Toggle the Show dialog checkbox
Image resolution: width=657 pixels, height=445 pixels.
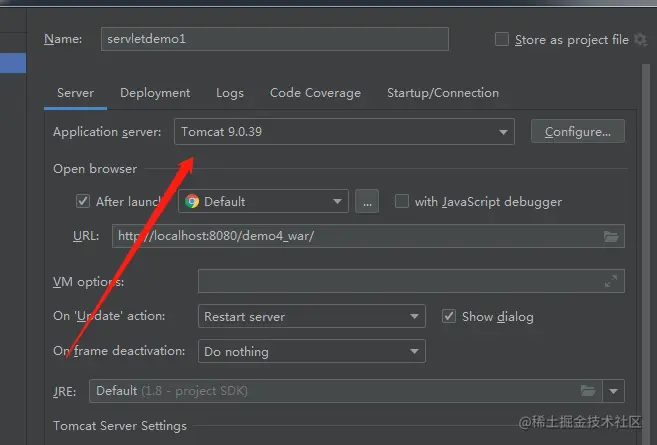pyautogui.click(x=449, y=316)
